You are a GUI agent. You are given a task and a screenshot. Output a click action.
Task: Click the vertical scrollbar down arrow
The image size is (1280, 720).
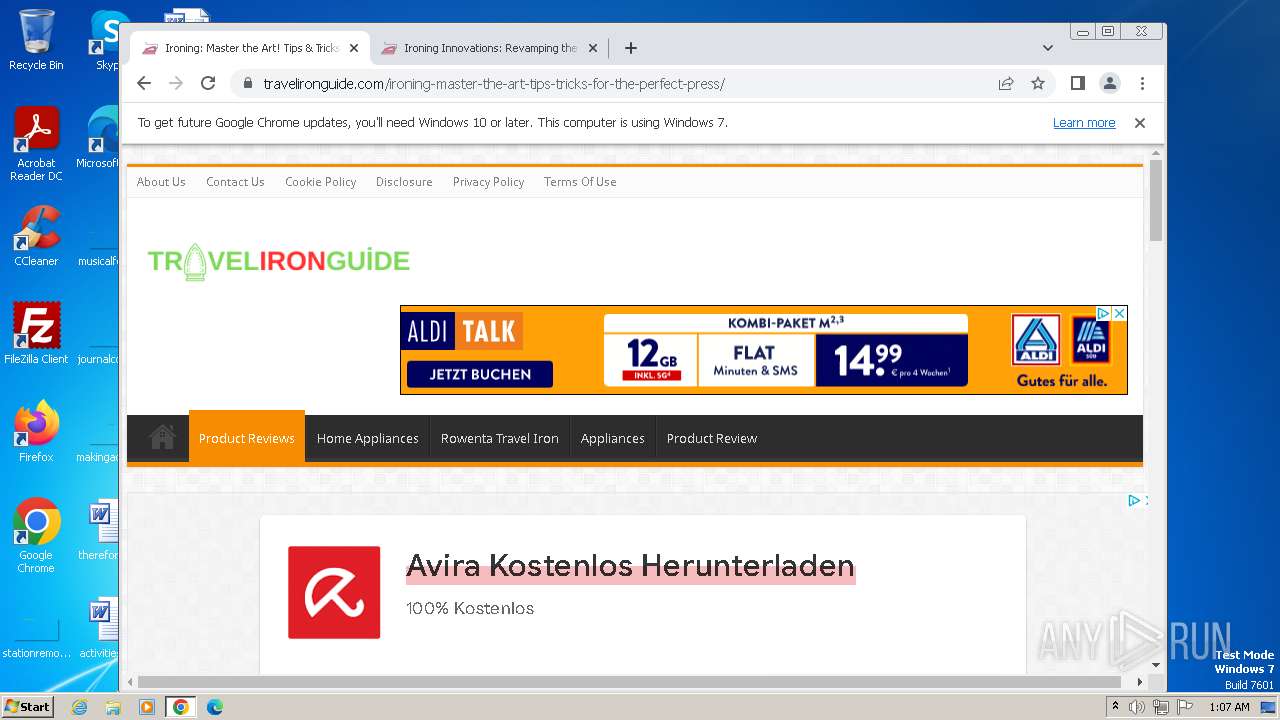tap(1156, 665)
